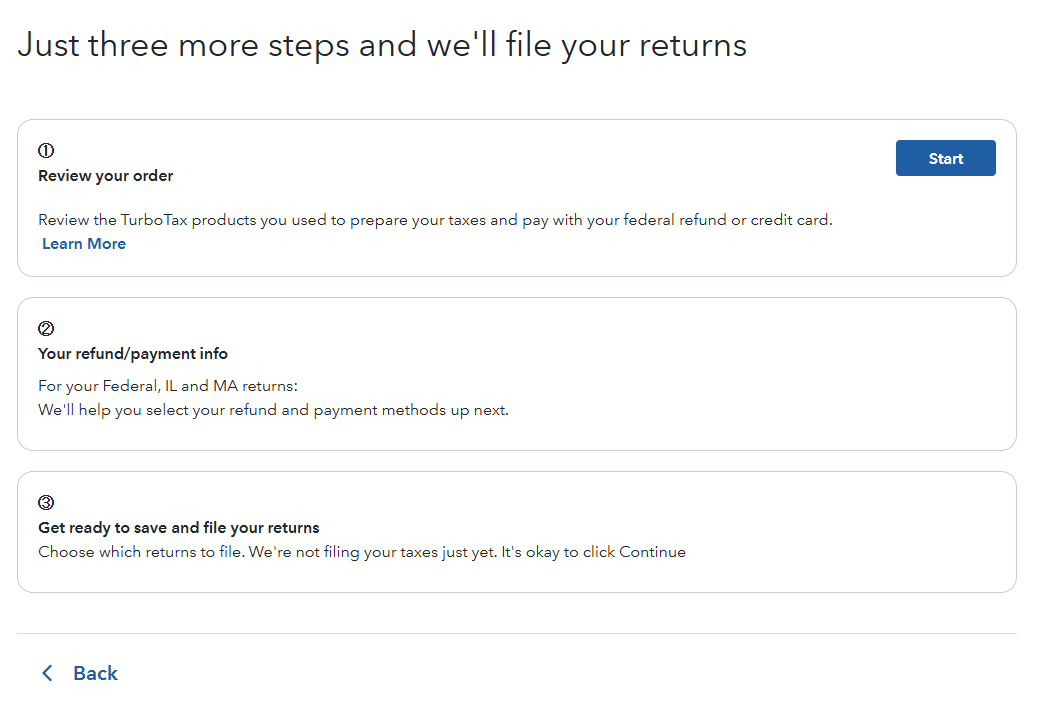Click the circled number 3 step icon

[46, 503]
